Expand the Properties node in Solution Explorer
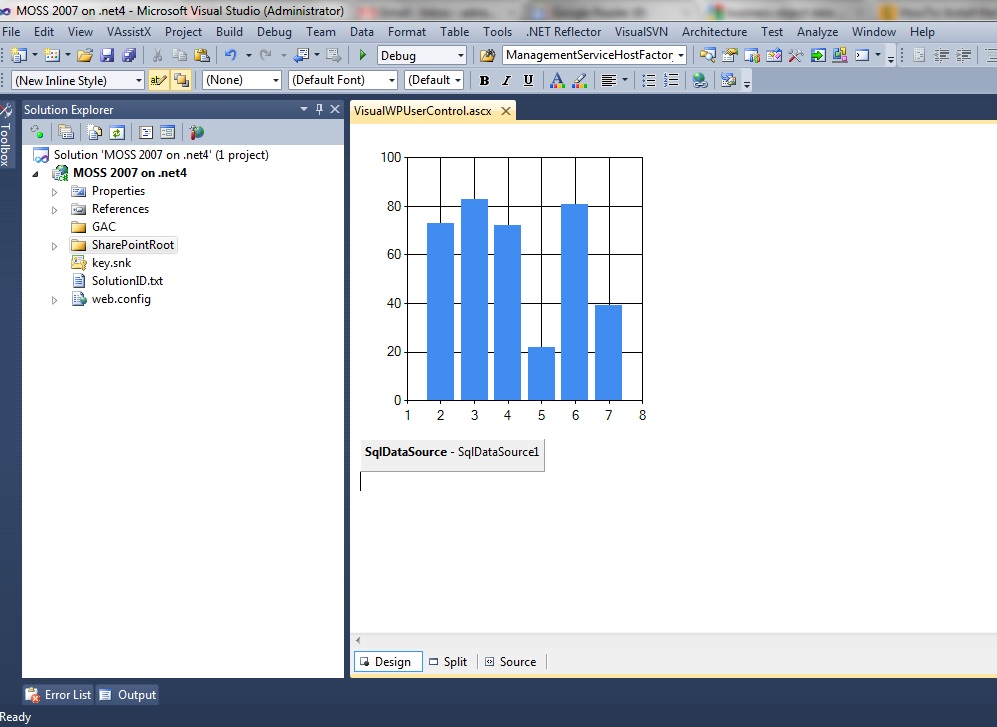Screen dimensions: 997x727 pyautogui.click(x=55, y=191)
